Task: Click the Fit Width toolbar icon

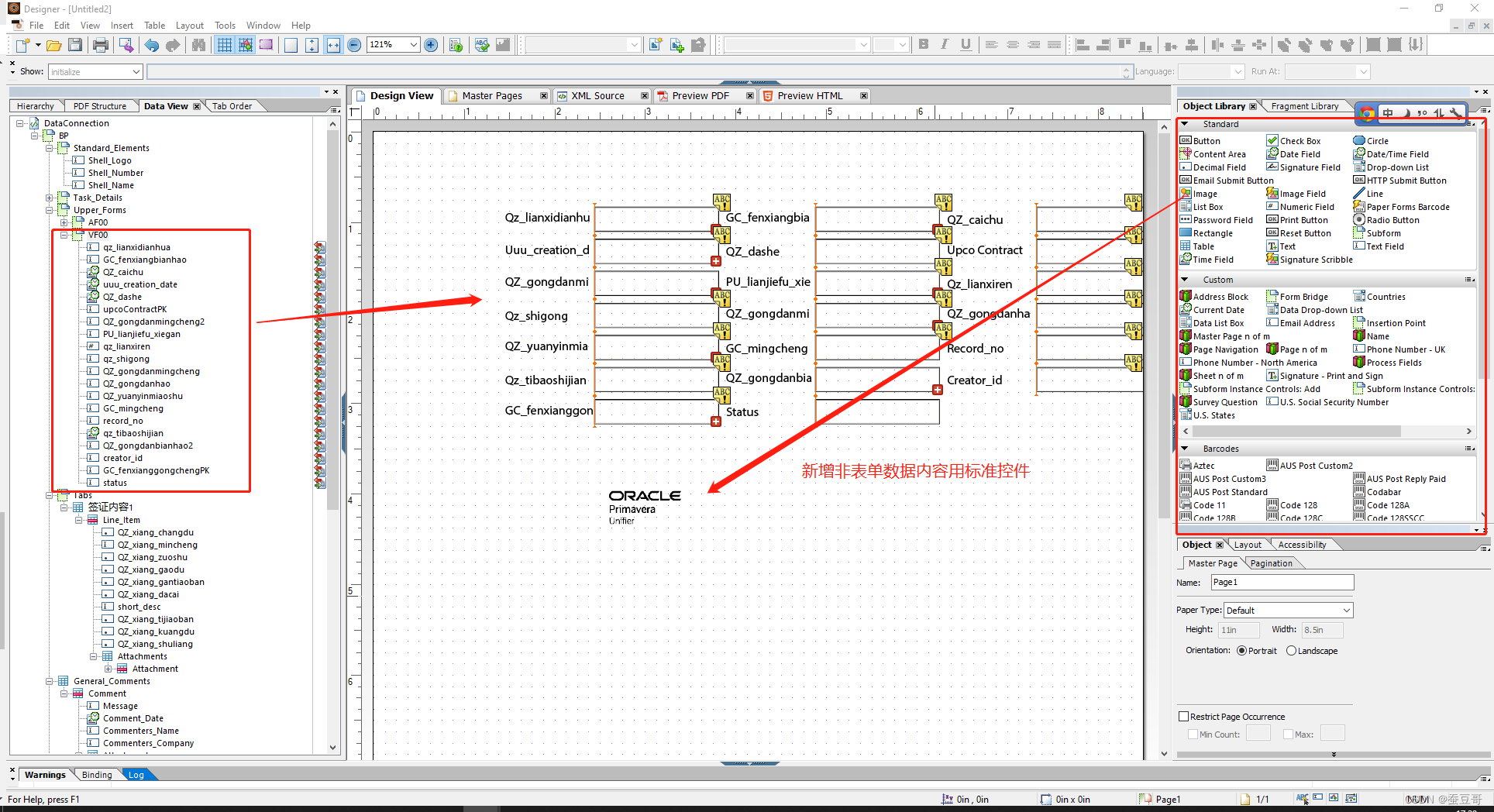Action: pyautogui.click(x=333, y=45)
